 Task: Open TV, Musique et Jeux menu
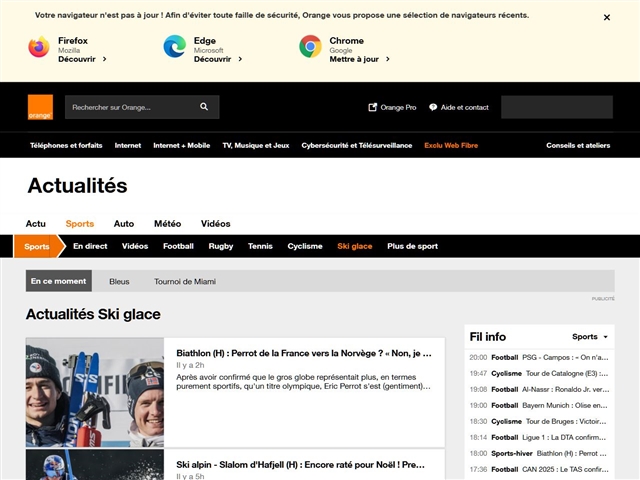tap(256, 145)
